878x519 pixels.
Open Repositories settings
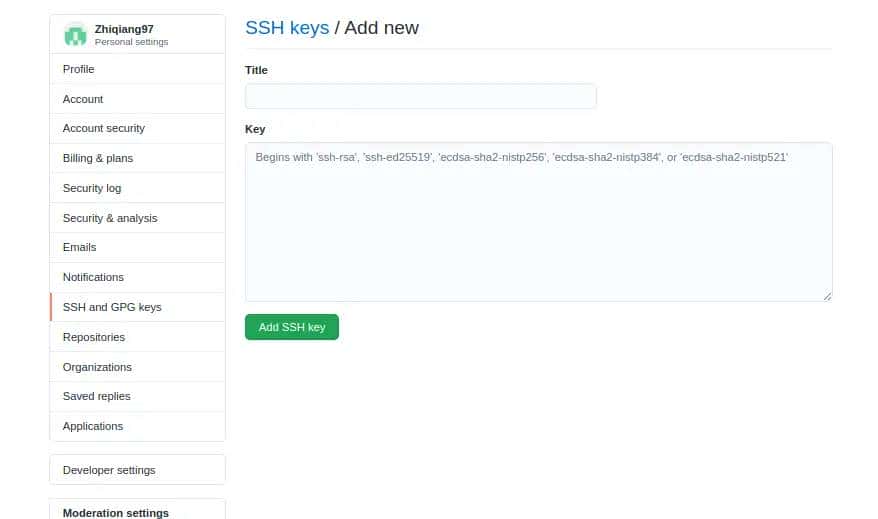click(93, 337)
